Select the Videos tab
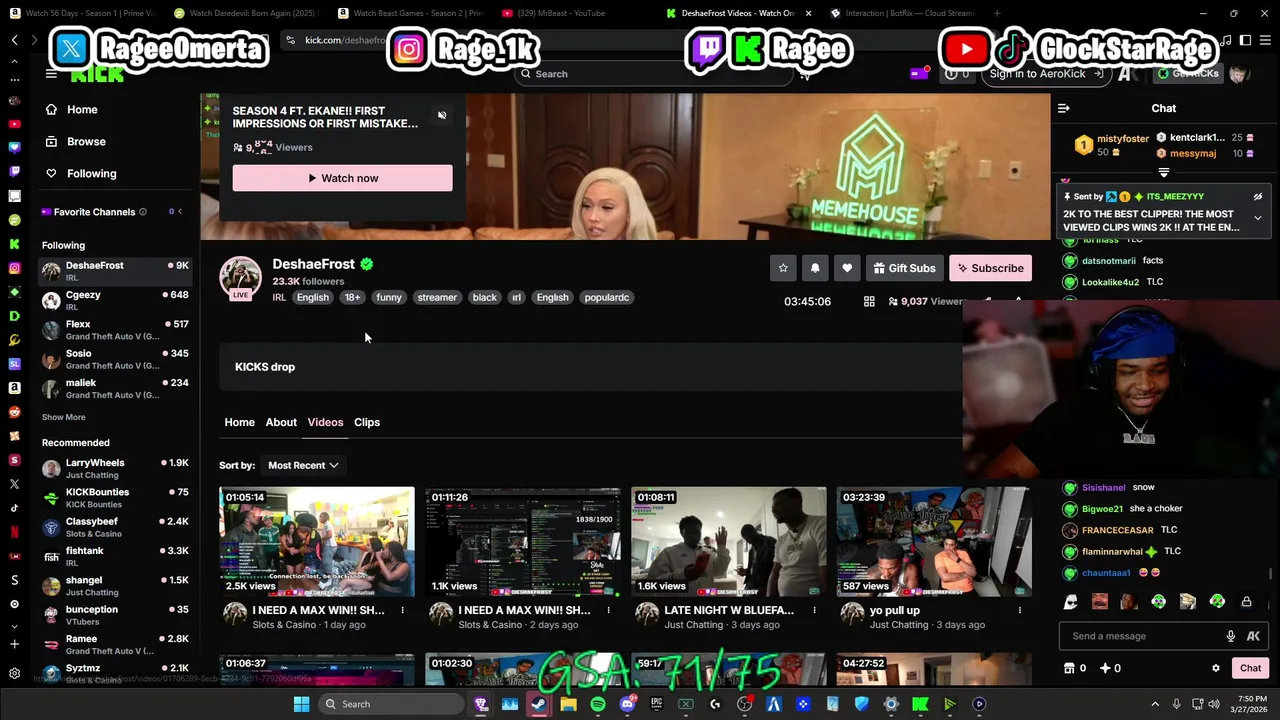This screenshot has height=720, width=1280. coord(325,422)
